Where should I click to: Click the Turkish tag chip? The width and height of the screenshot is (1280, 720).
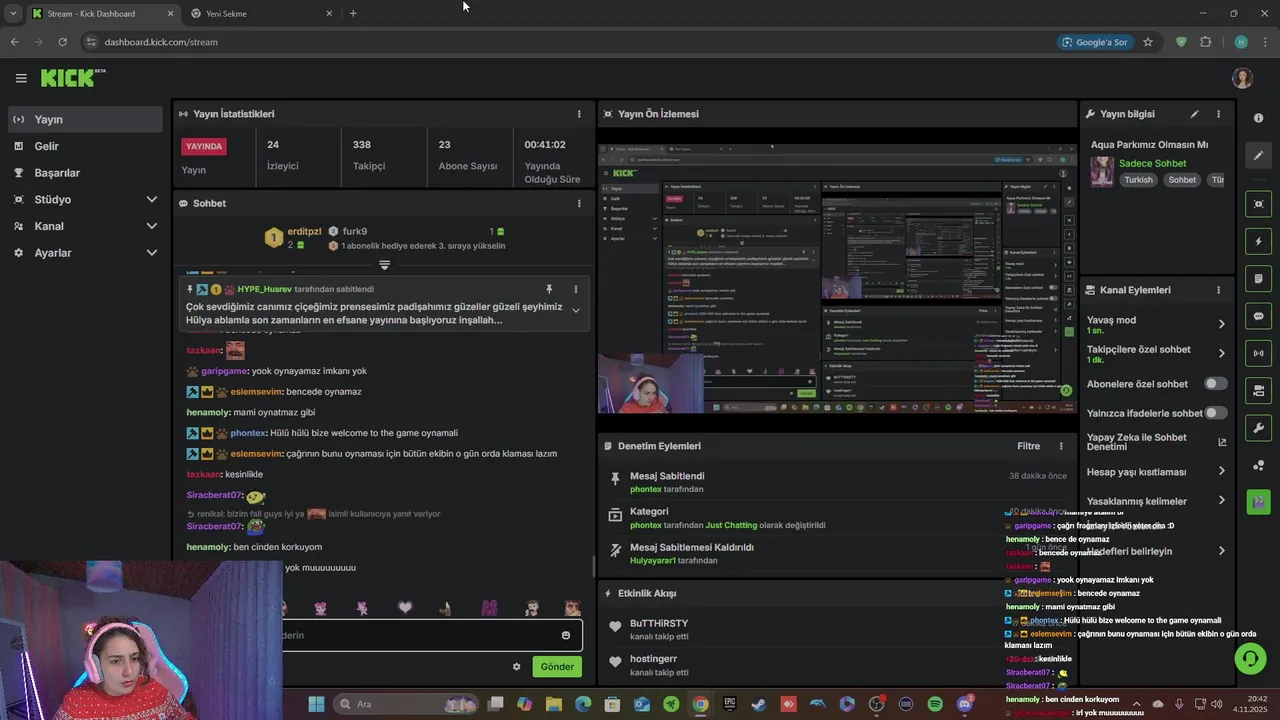(1138, 180)
